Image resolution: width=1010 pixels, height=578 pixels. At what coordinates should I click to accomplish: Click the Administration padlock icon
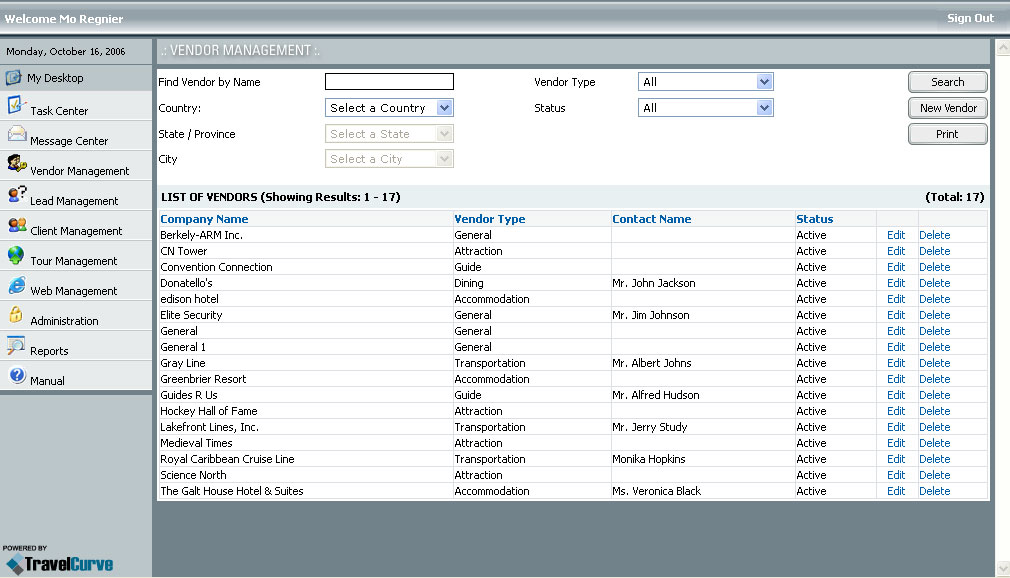click(x=15, y=314)
